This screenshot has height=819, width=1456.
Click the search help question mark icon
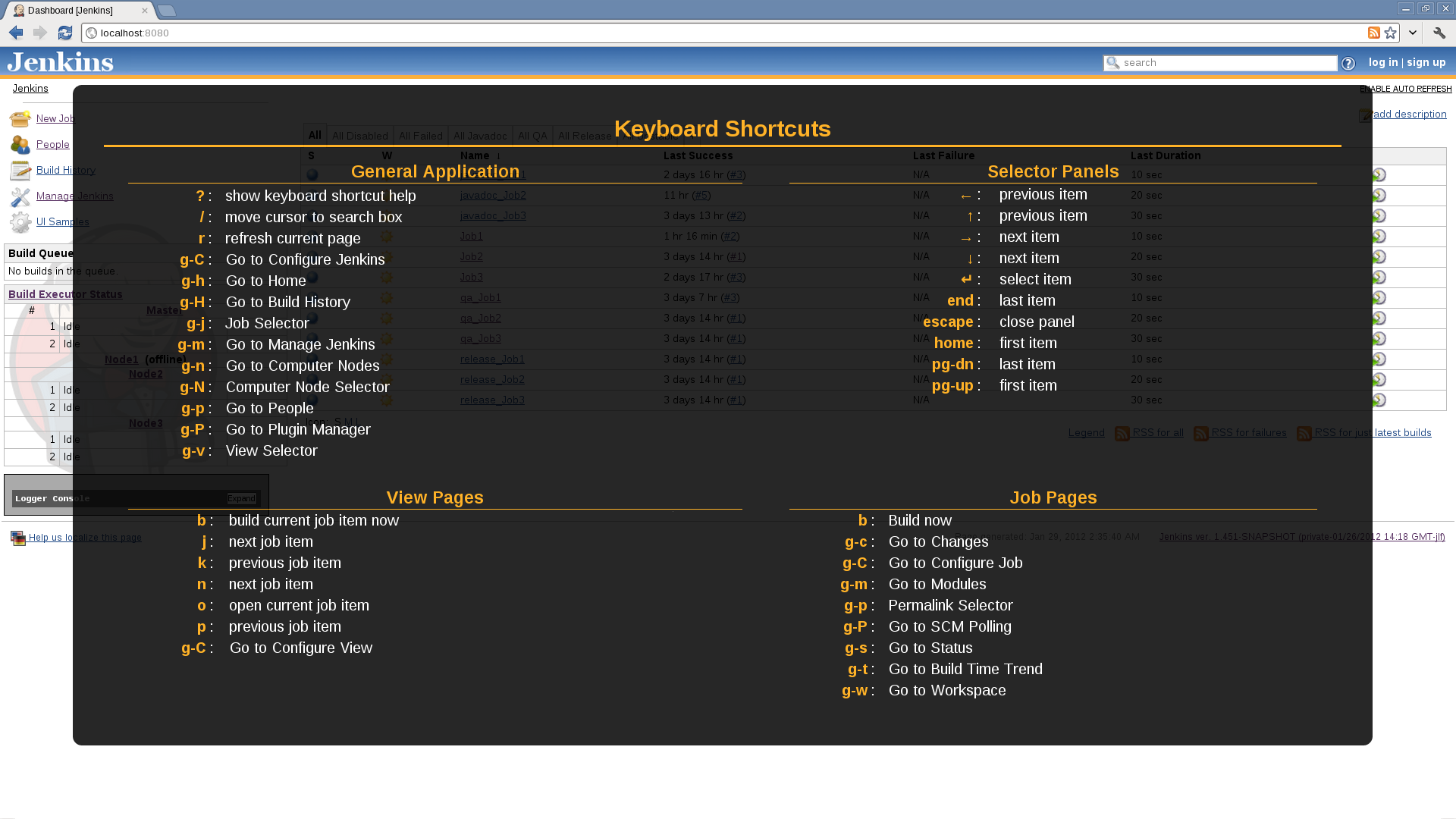click(1348, 64)
